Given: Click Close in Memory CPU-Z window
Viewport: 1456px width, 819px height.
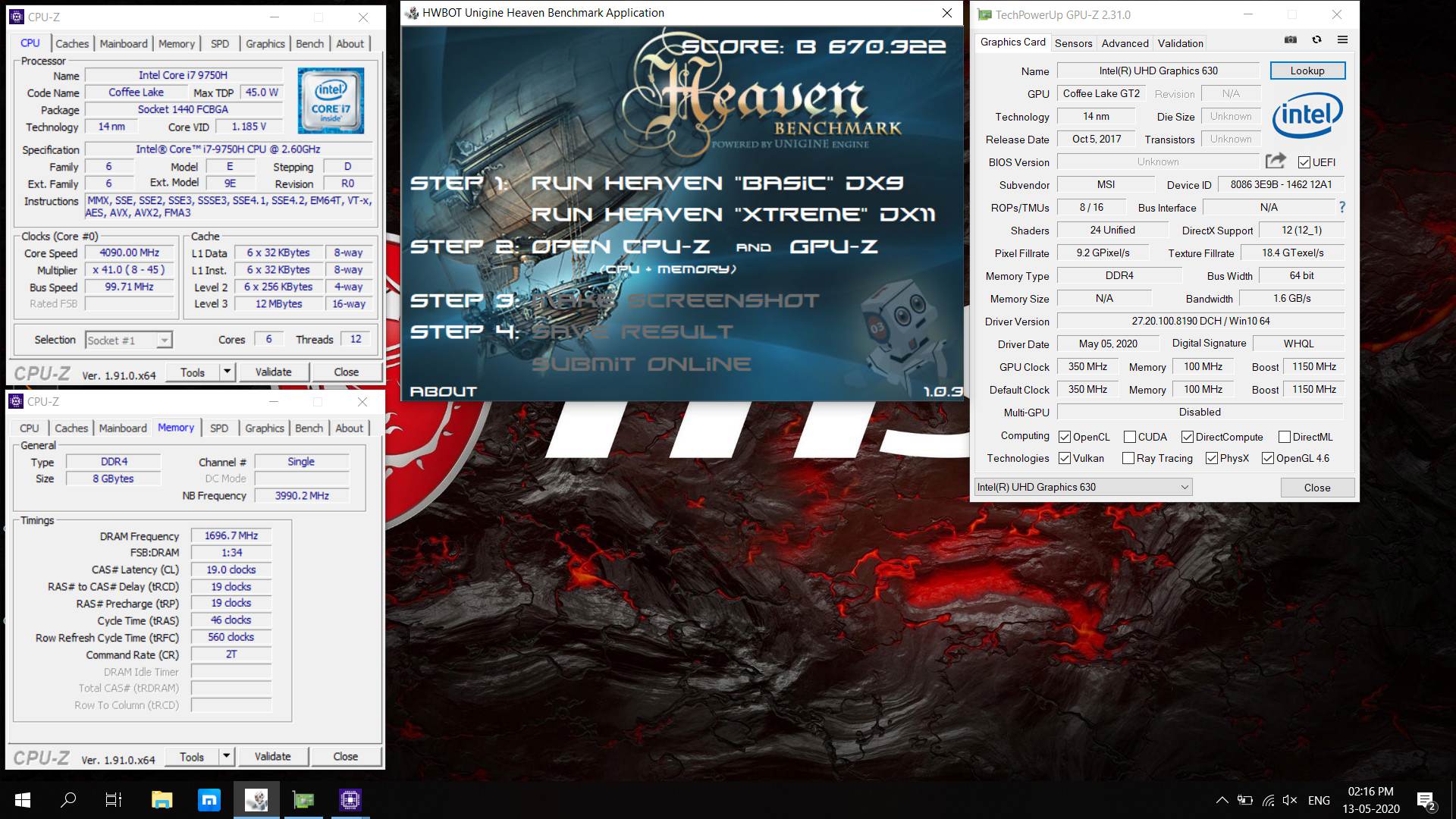Looking at the screenshot, I should (345, 756).
